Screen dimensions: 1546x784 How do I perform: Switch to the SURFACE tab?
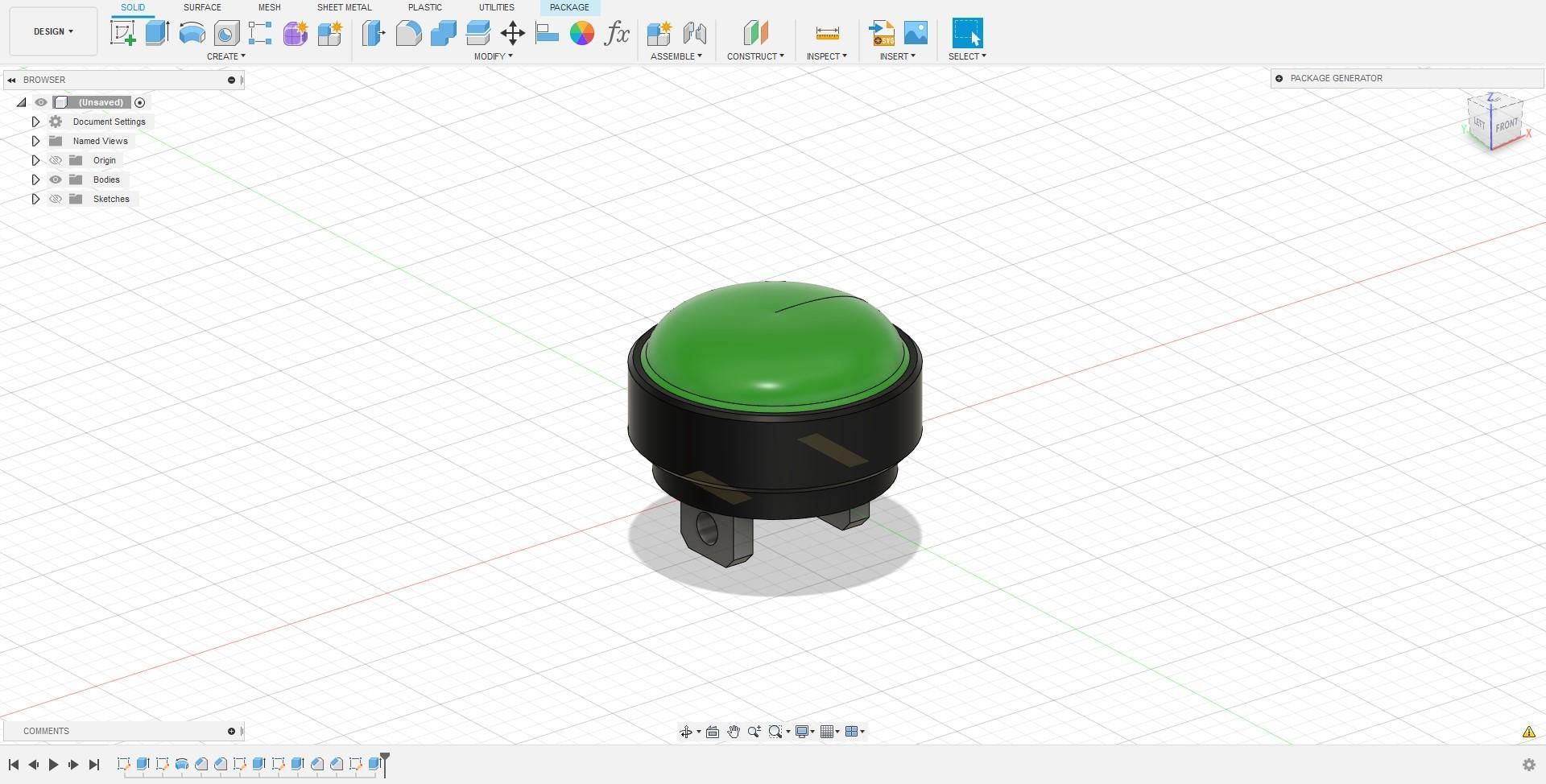click(200, 7)
